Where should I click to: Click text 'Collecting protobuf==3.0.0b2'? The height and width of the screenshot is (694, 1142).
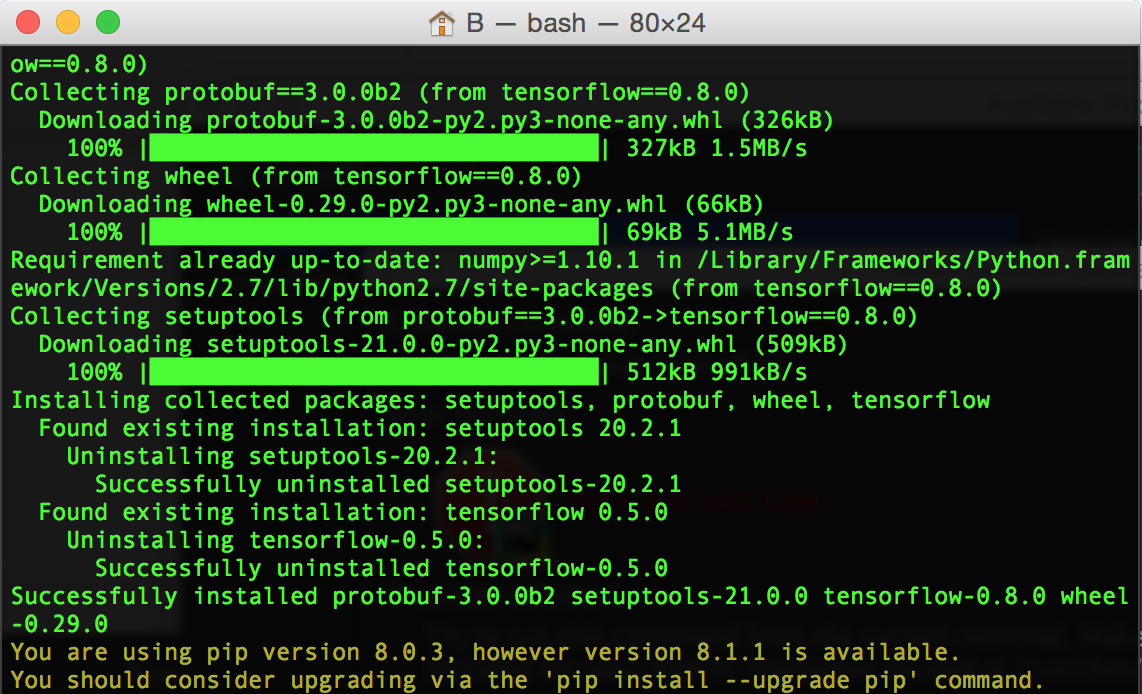click(x=205, y=92)
